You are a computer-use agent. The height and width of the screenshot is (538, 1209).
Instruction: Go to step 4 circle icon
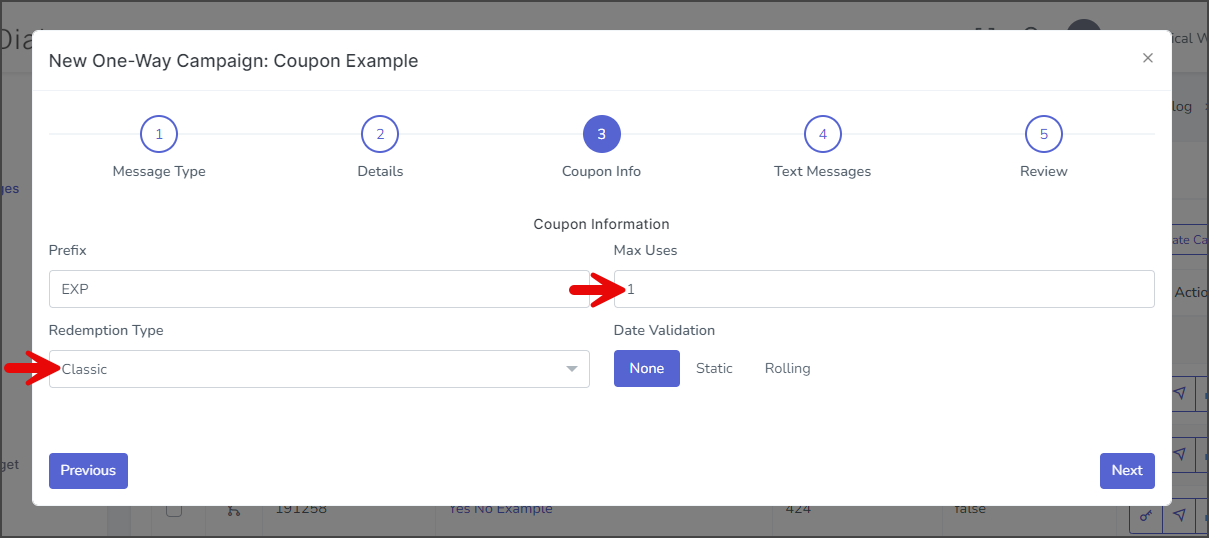click(x=822, y=134)
